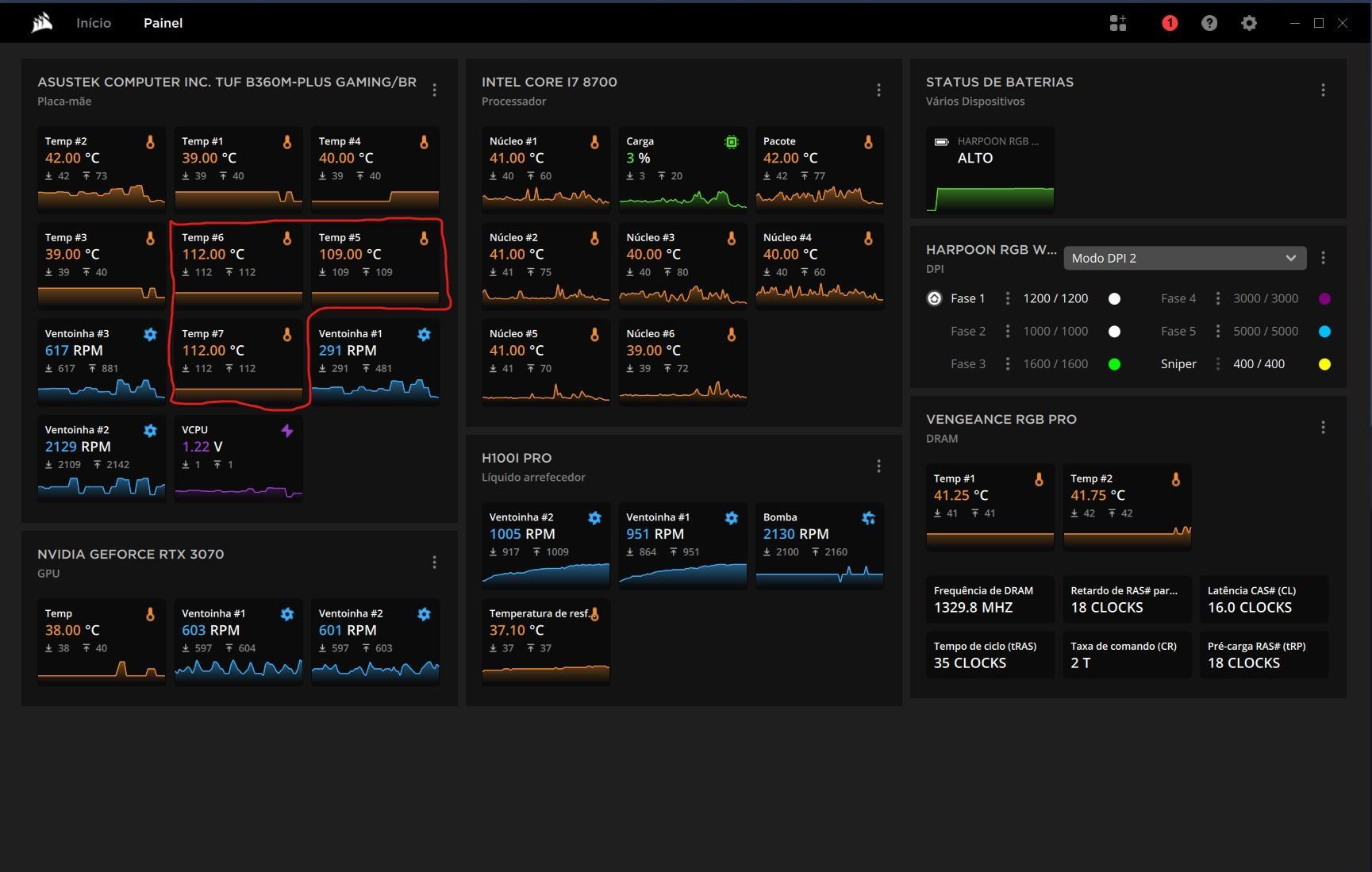Open the NVIDIA GeForce RTX 3070 panel options
The height and width of the screenshot is (872, 1372).
pyautogui.click(x=434, y=563)
